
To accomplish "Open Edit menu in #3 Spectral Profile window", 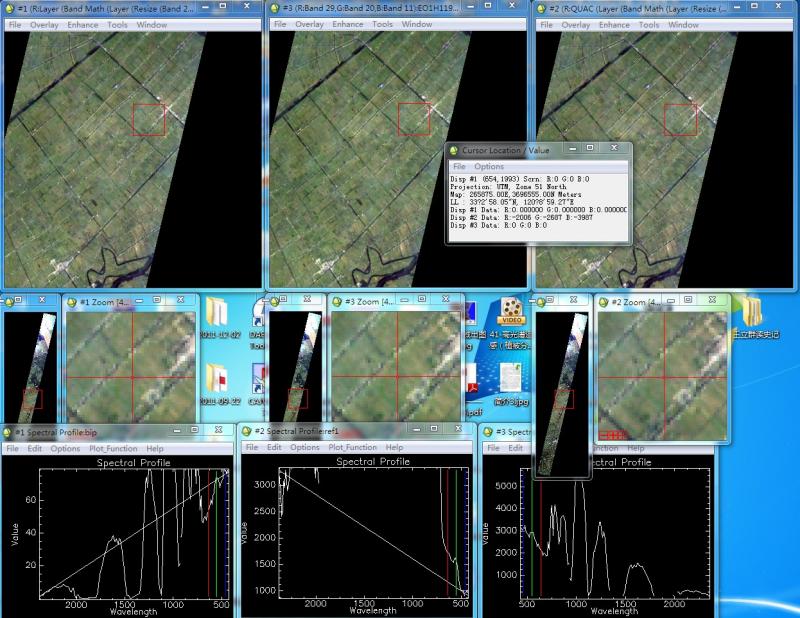I will pos(516,448).
